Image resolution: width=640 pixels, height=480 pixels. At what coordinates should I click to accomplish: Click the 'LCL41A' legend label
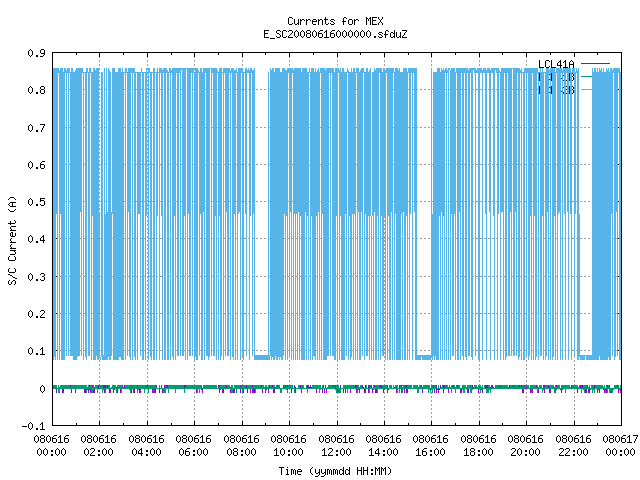[556, 64]
